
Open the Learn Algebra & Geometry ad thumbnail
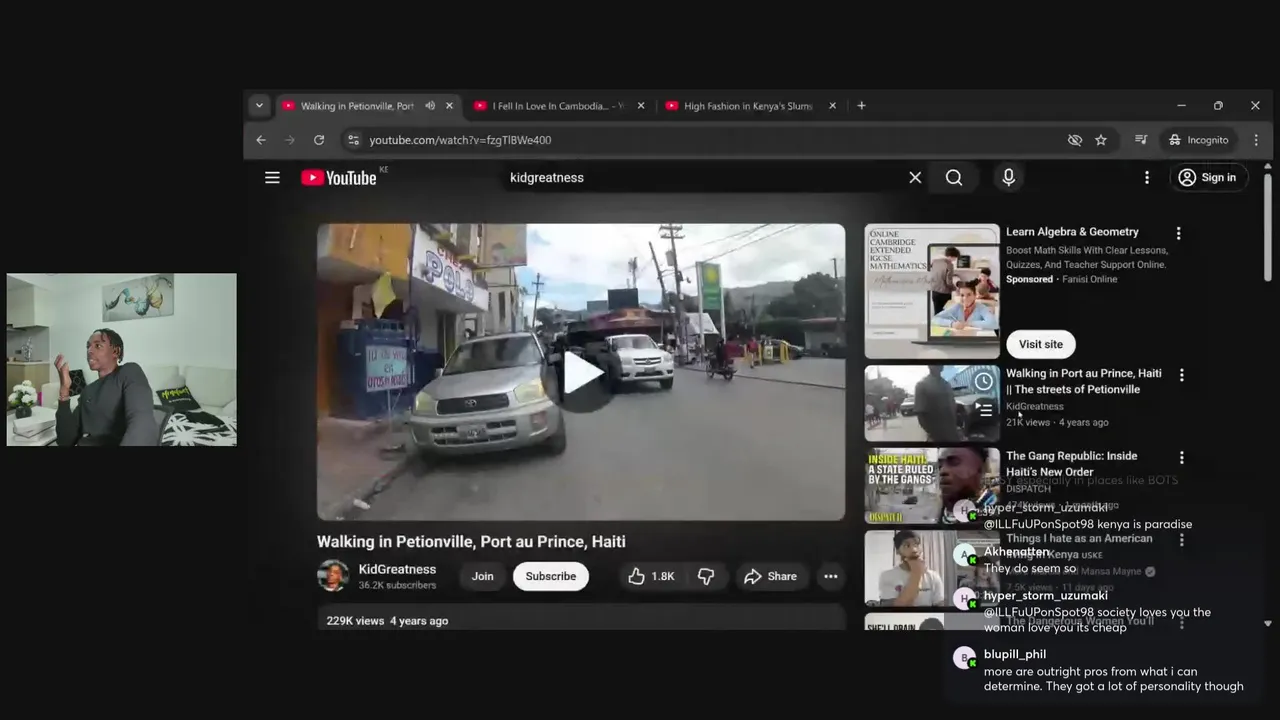932,291
